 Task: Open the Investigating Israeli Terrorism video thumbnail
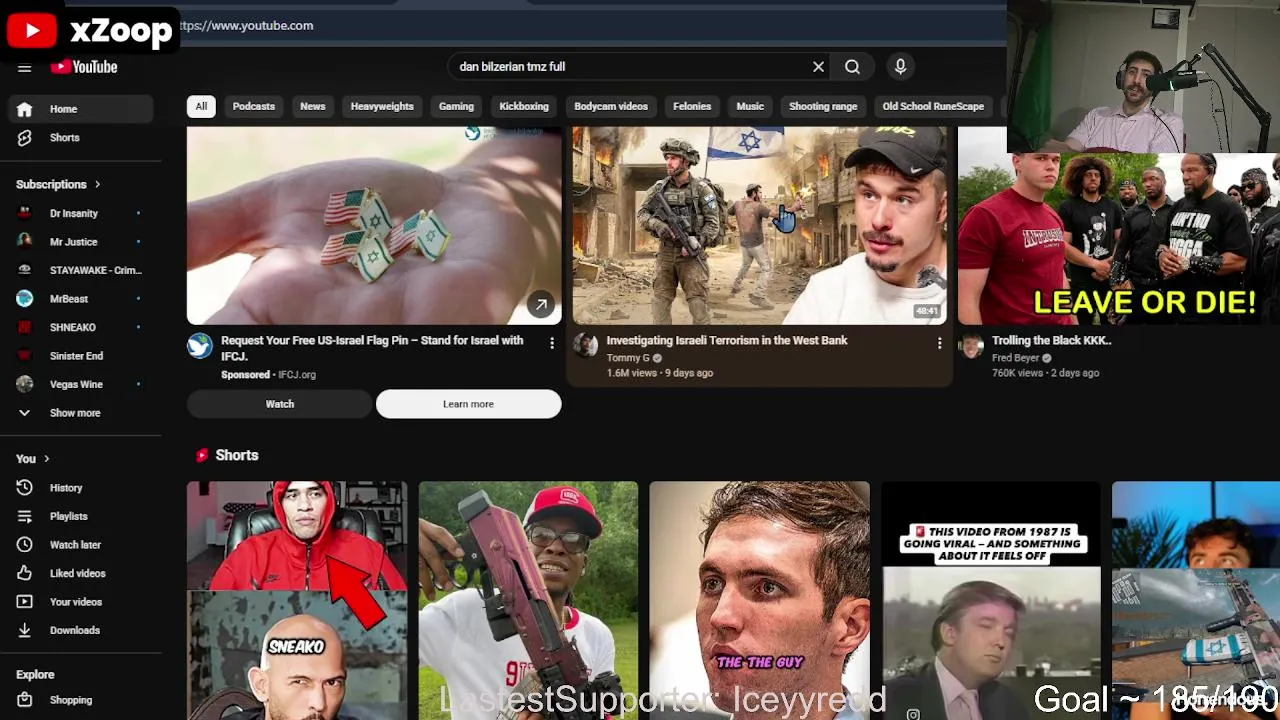pyautogui.click(x=760, y=225)
